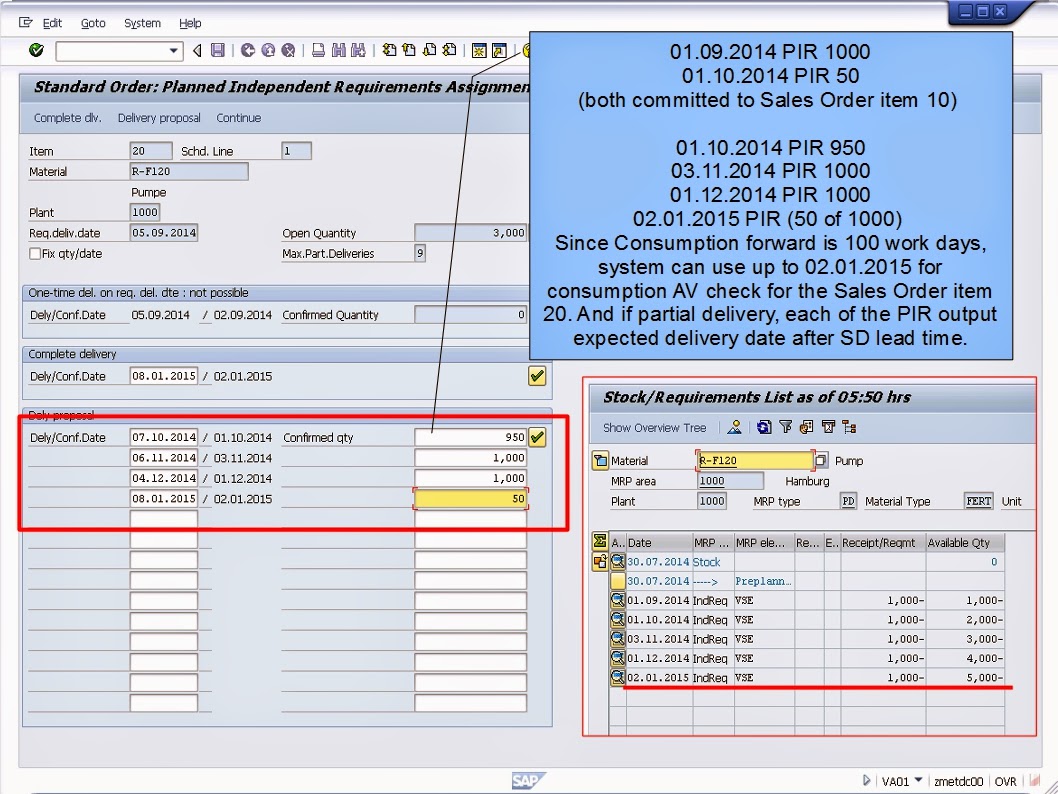Toggle the green check beside Complete delivery date
1058x794 pixels.
tap(537, 376)
